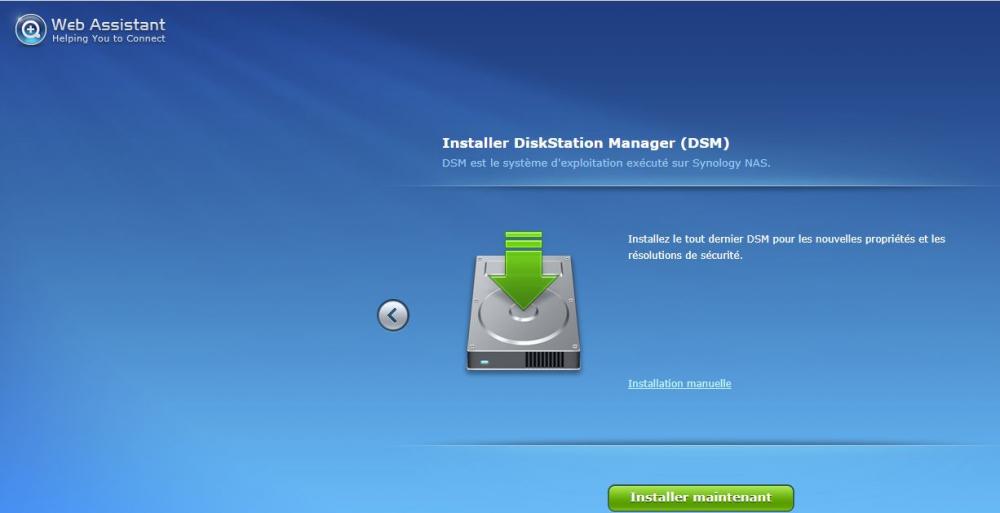Click the Web Assistant magnifier logo icon
The height and width of the screenshot is (513, 1000).
30,30
